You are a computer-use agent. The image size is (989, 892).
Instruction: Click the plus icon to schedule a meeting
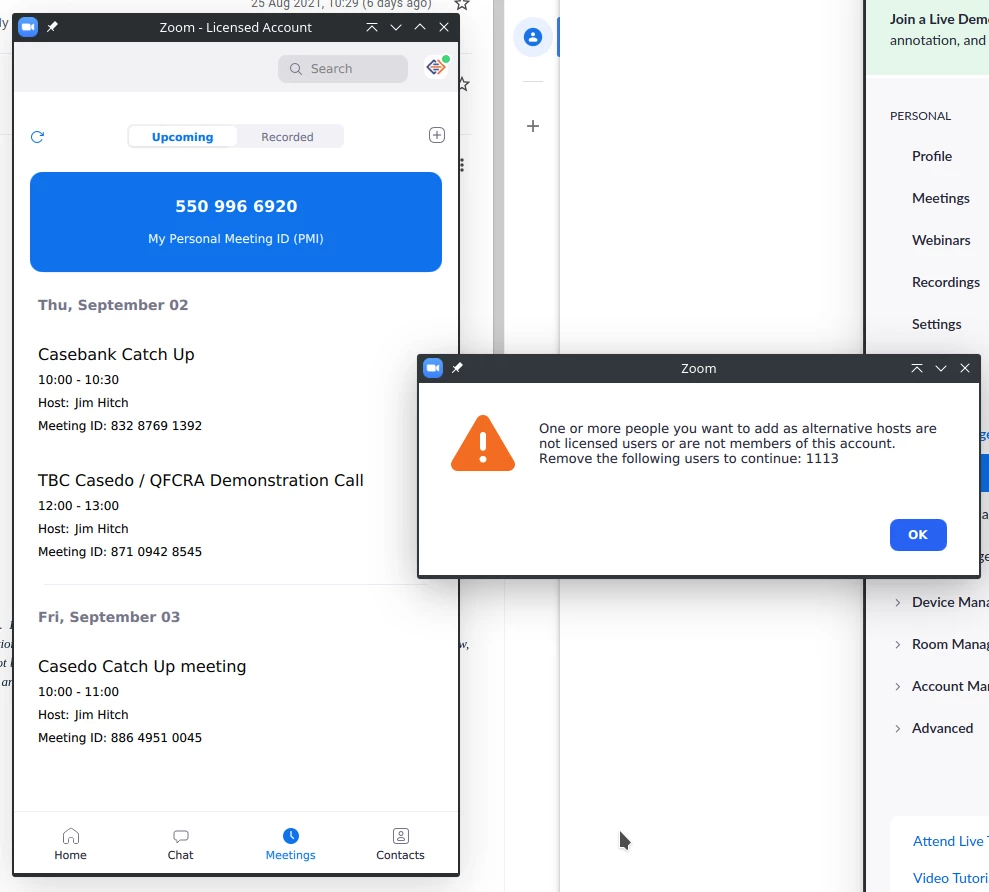[x=436, y=135]
